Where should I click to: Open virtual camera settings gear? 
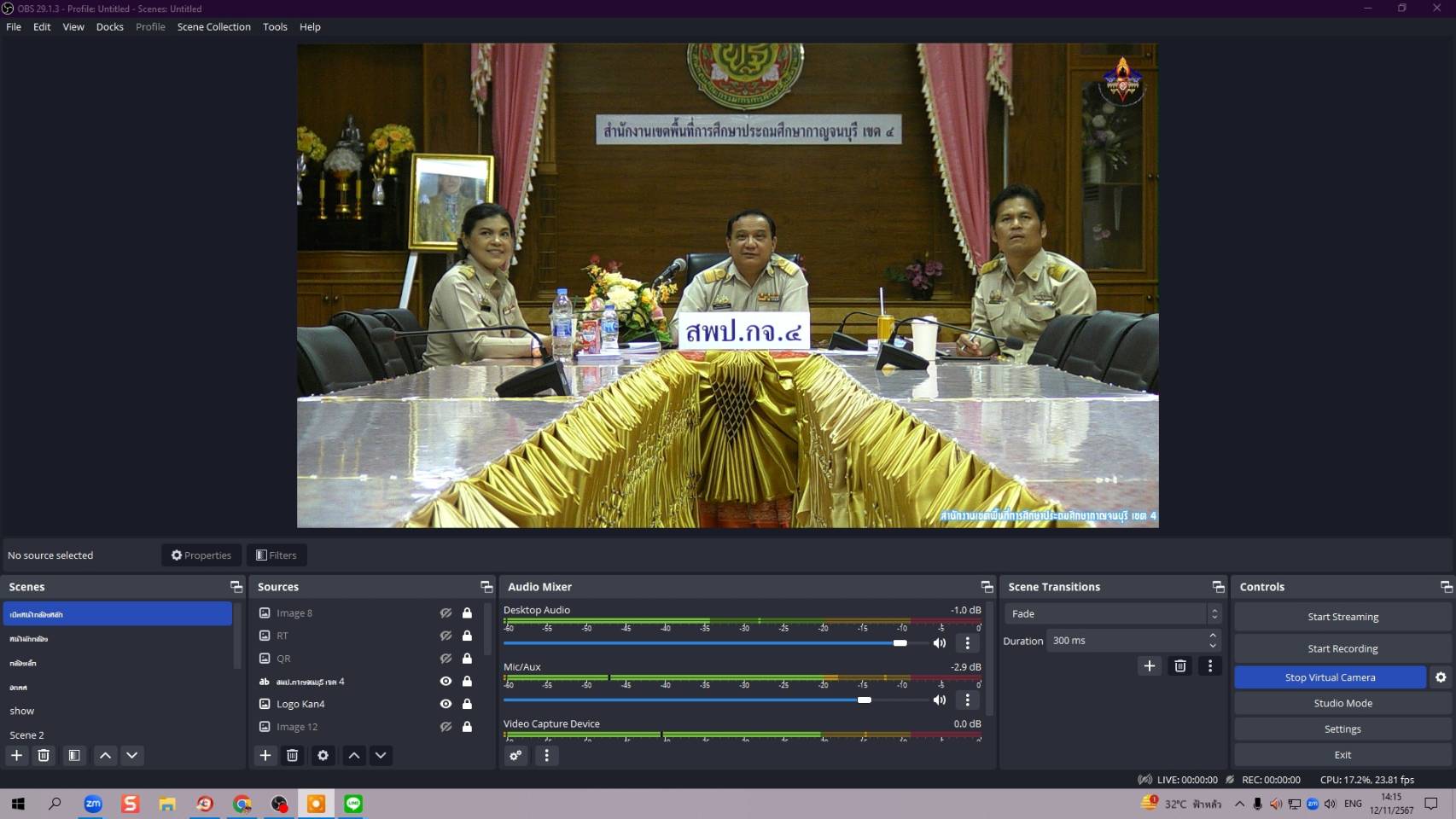tap(1441, 677)
